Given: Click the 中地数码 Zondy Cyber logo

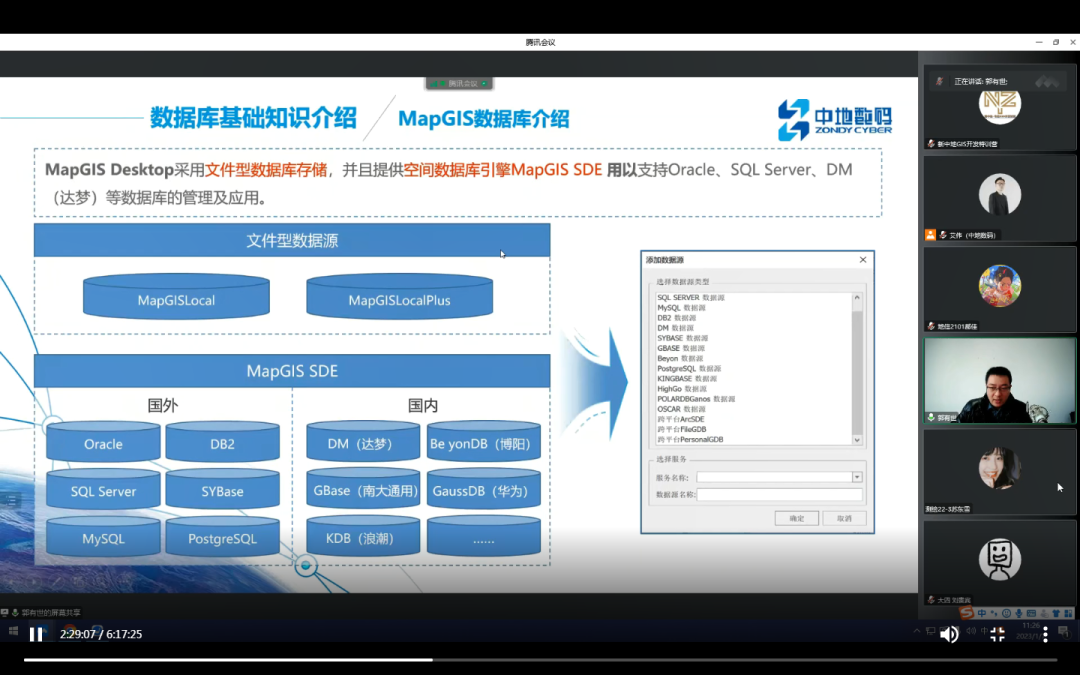Looking at the screenshot, I should pos(835,120).
